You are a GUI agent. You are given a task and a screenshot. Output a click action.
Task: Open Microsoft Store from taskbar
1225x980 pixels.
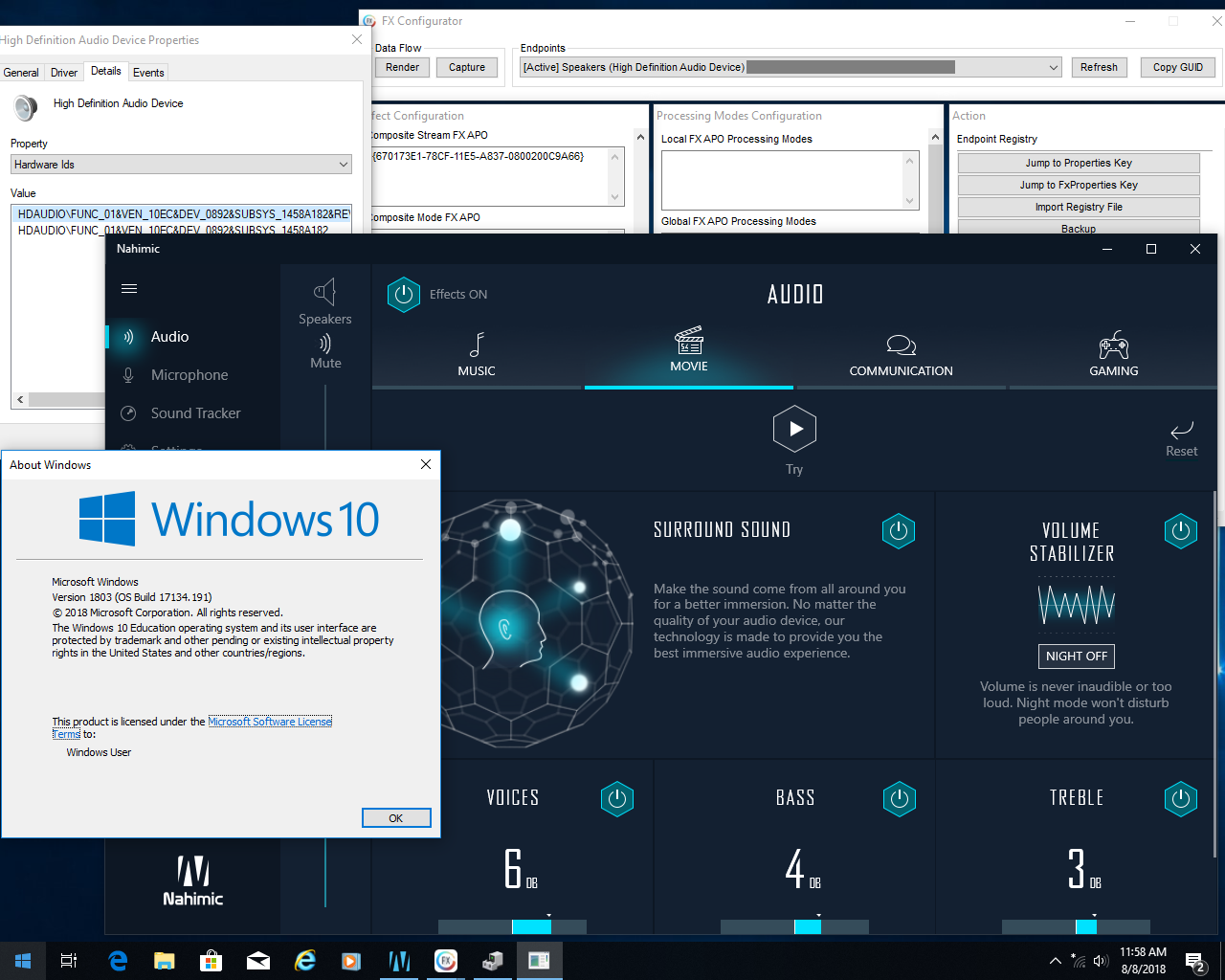point(211,961)
